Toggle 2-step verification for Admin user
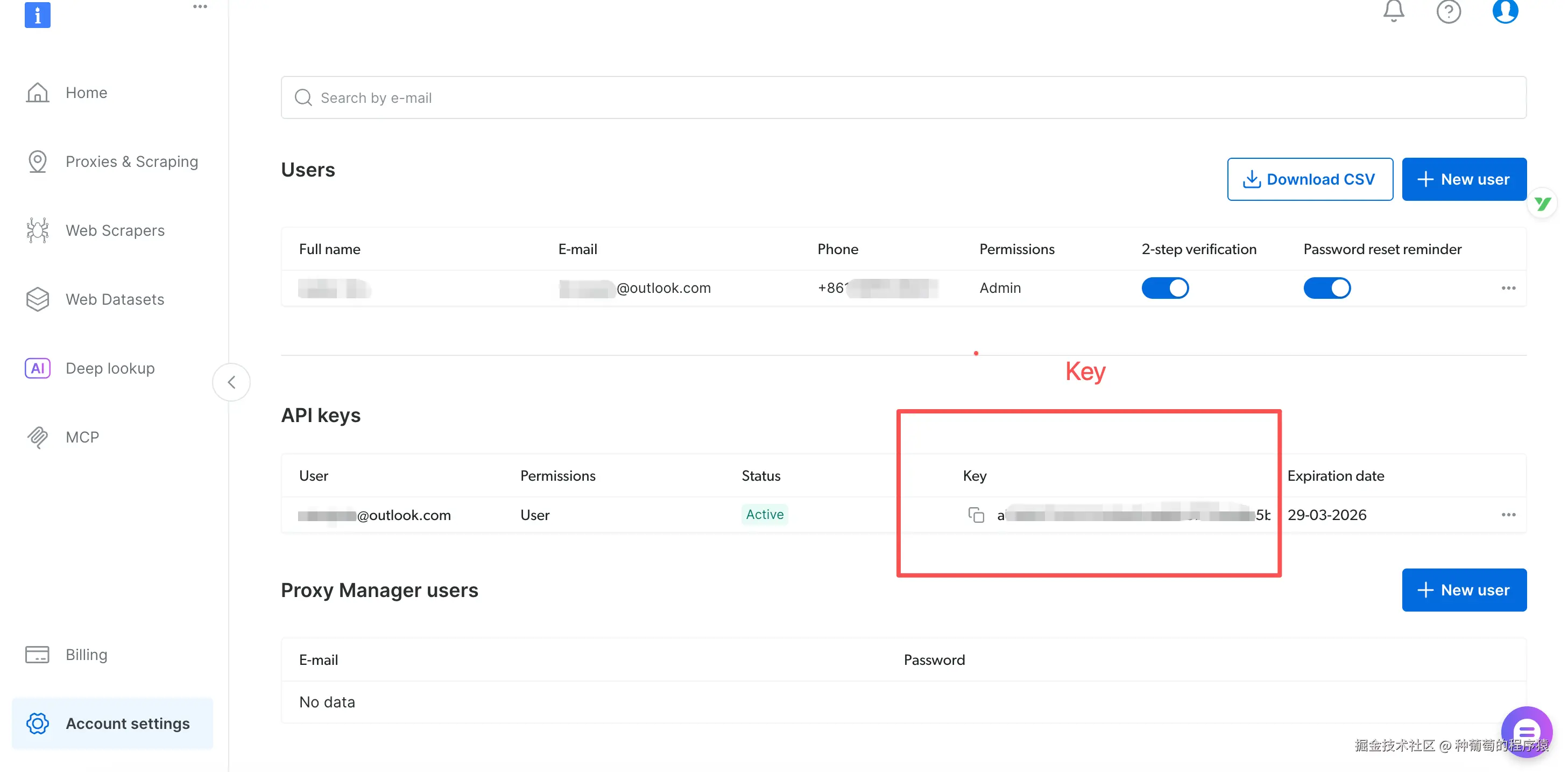This screenshot has width=1568, height=772. (1164, 288)
